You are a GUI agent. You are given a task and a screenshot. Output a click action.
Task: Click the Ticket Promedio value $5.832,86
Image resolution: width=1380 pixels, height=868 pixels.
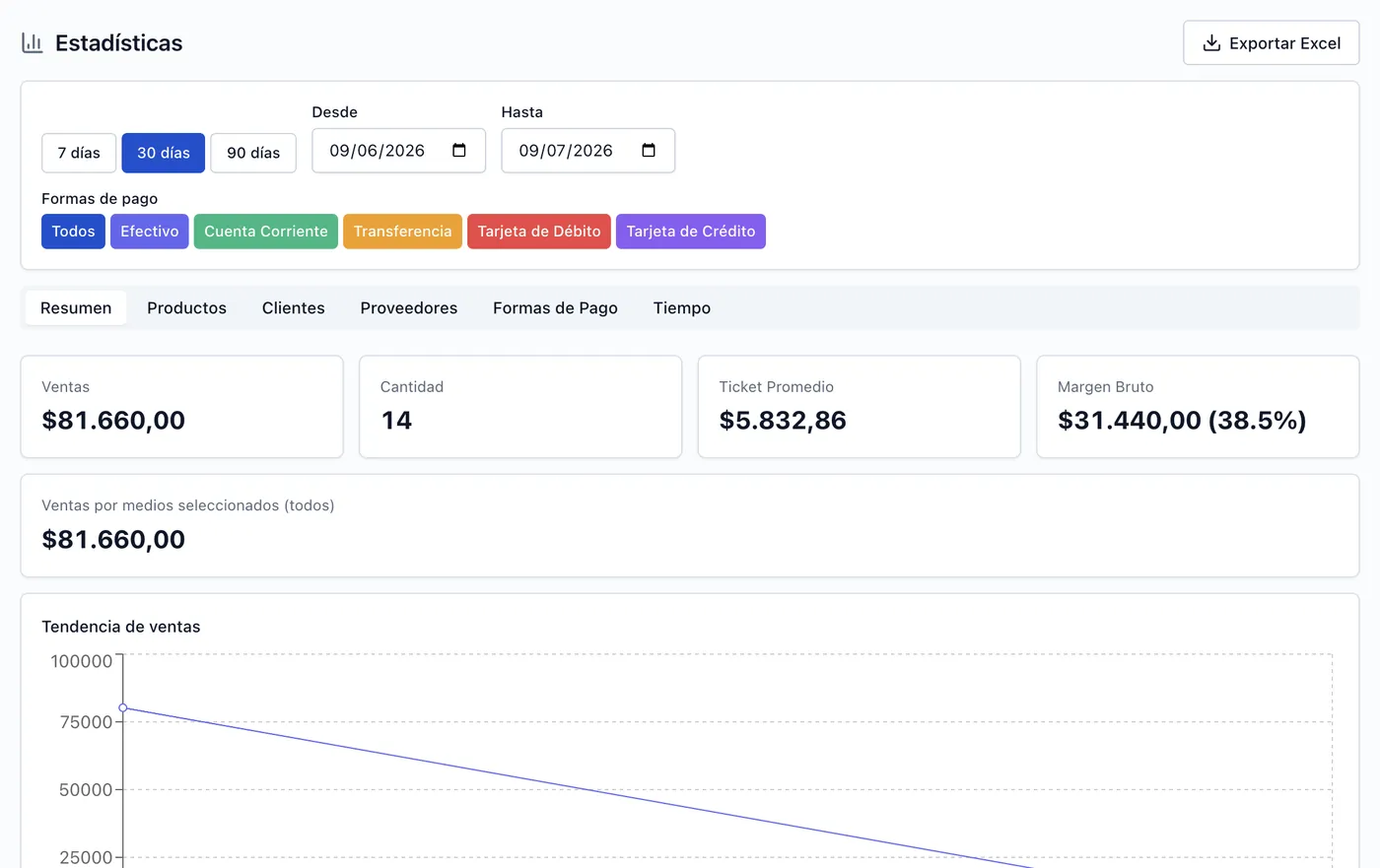click(783, 421)
